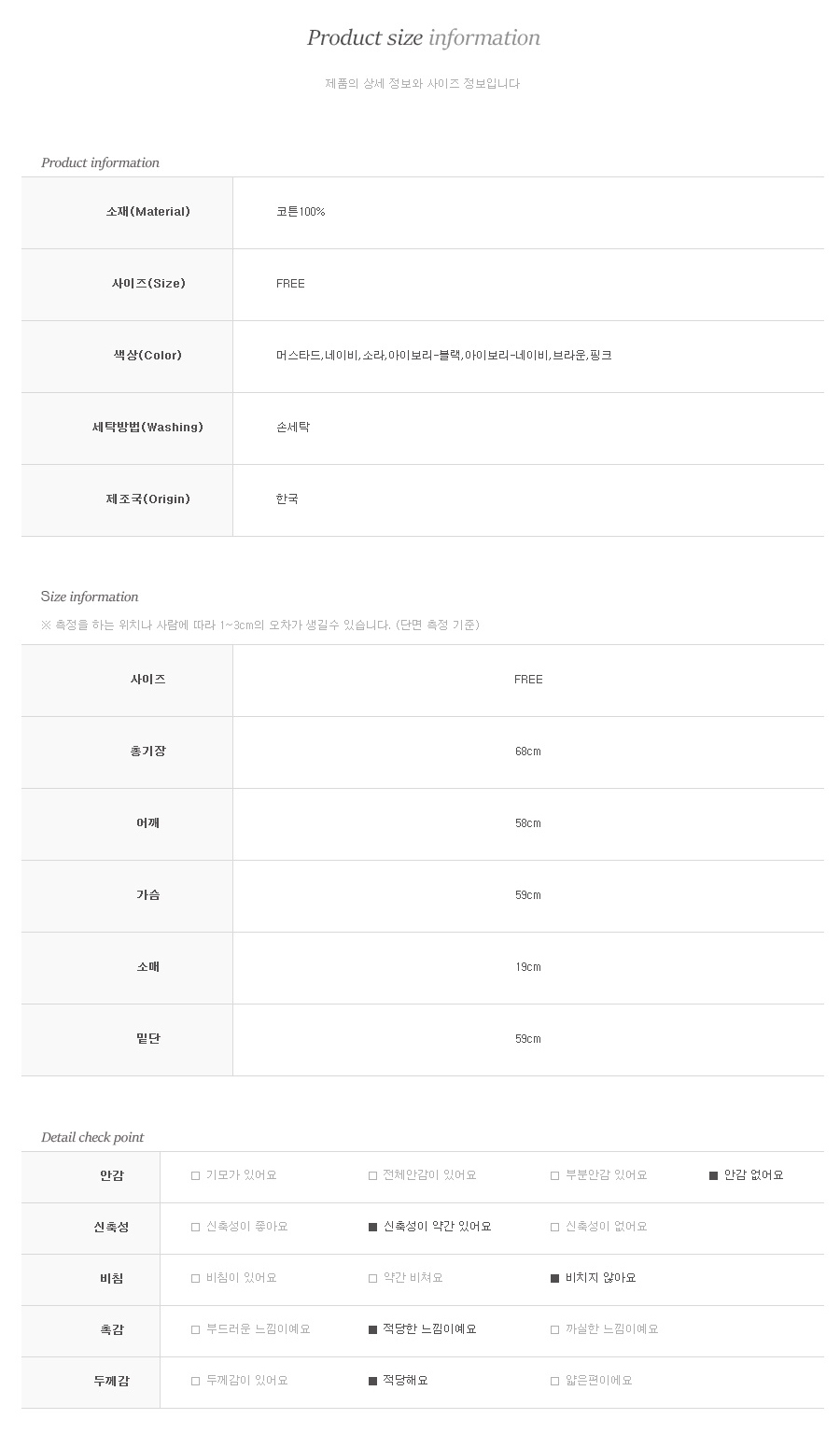Check the '신축성이 좋아요' option
840x1447 pixels.
196,1228
